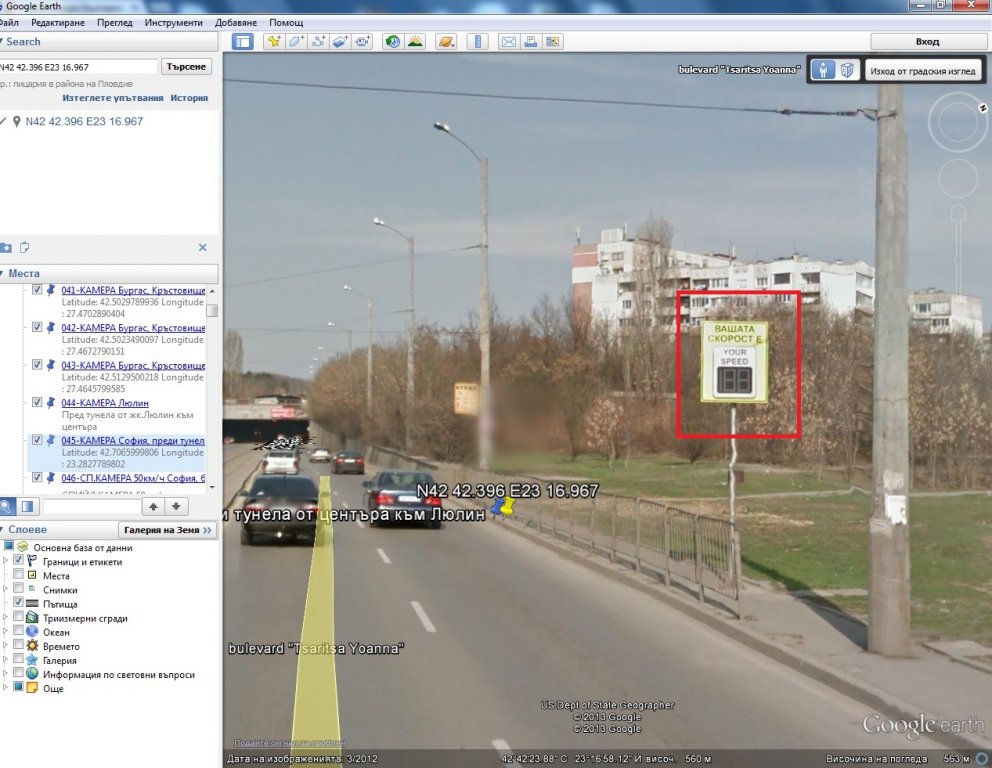992x768 pixels.
Task: Switch to 3D buildings ground view icon
Action: tap(846, 71)
